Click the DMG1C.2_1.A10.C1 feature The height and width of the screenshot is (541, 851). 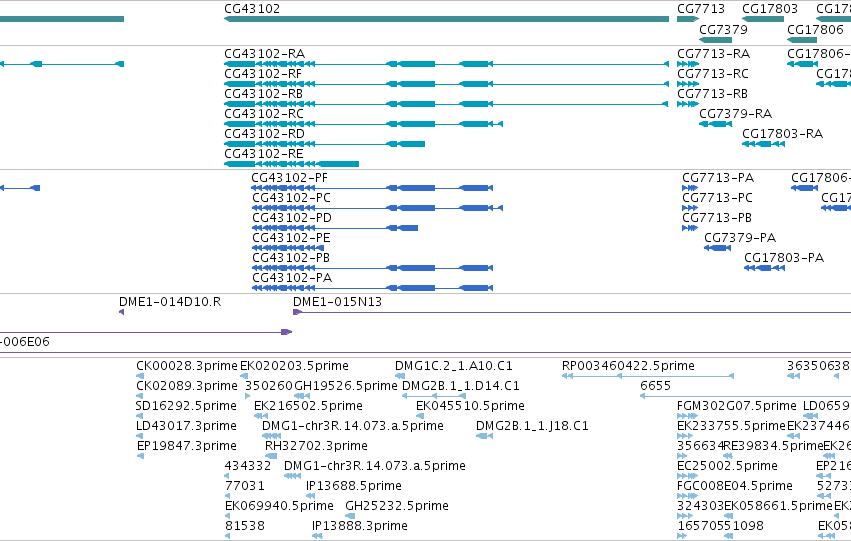coord(400,376)
